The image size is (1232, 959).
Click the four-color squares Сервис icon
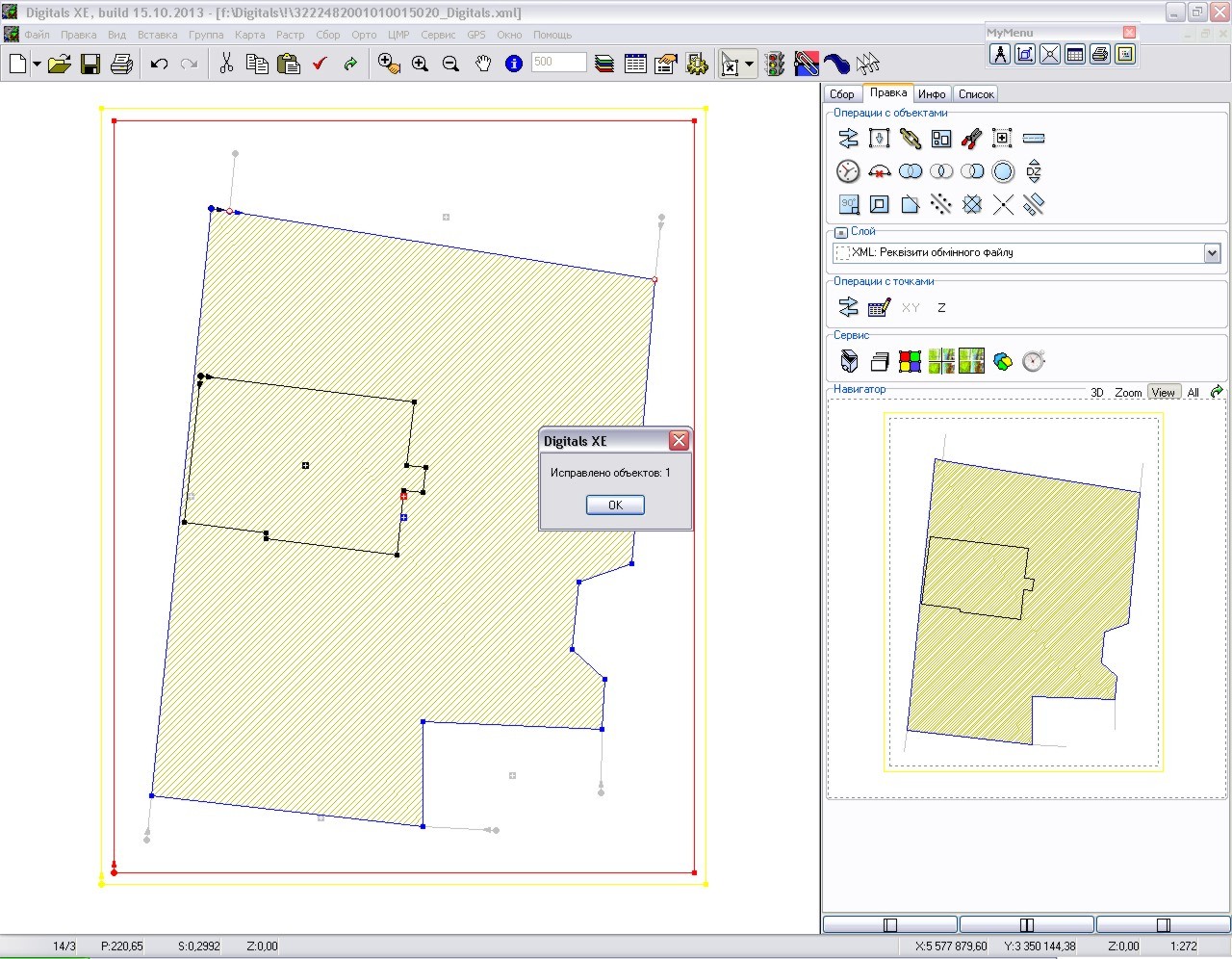coord(910,361)
